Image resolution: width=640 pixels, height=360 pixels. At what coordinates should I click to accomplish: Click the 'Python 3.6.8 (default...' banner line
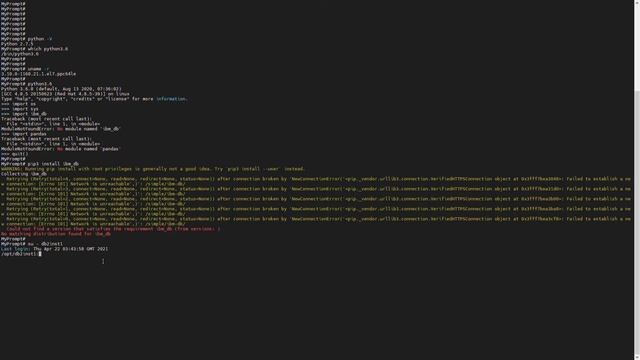coord(61,89)
